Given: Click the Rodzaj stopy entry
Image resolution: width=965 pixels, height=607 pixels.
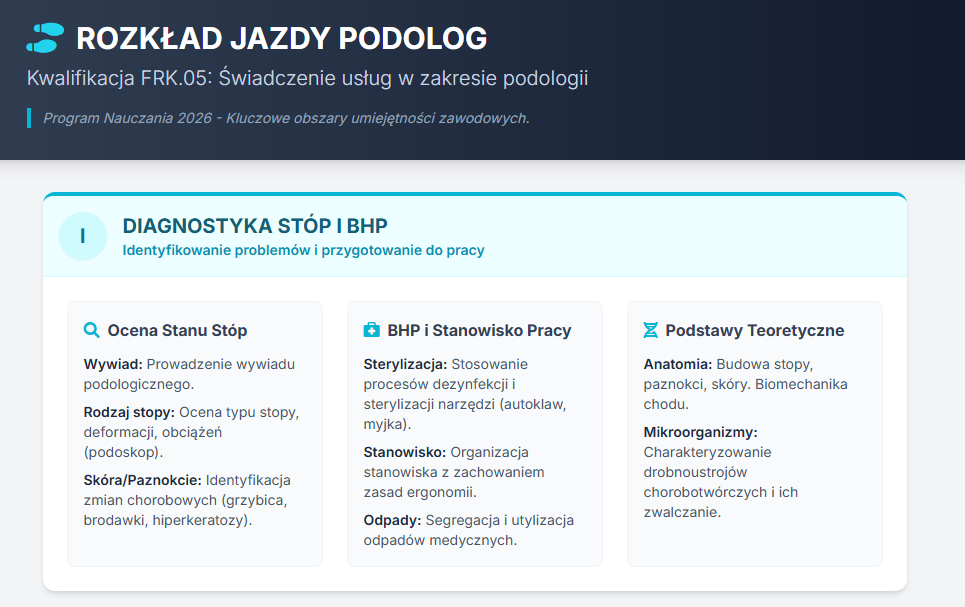Looking at the screenshot, I should click(191, 431).
